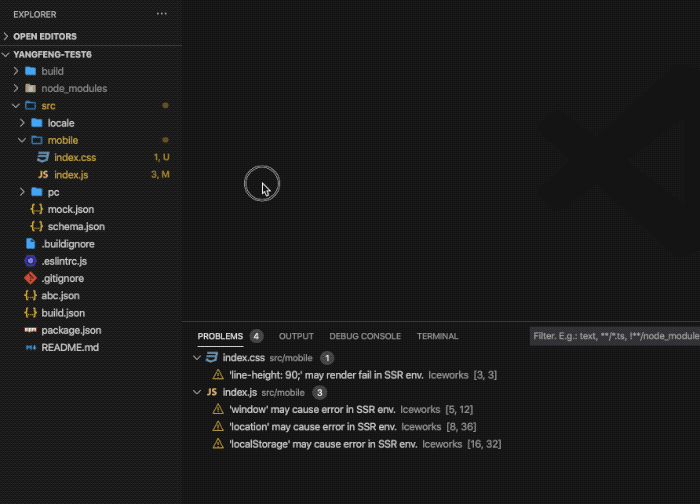700x504 pixels.
Task: Select the 'localStorage' SSR warning entry
Action: (x=323, y=443)
